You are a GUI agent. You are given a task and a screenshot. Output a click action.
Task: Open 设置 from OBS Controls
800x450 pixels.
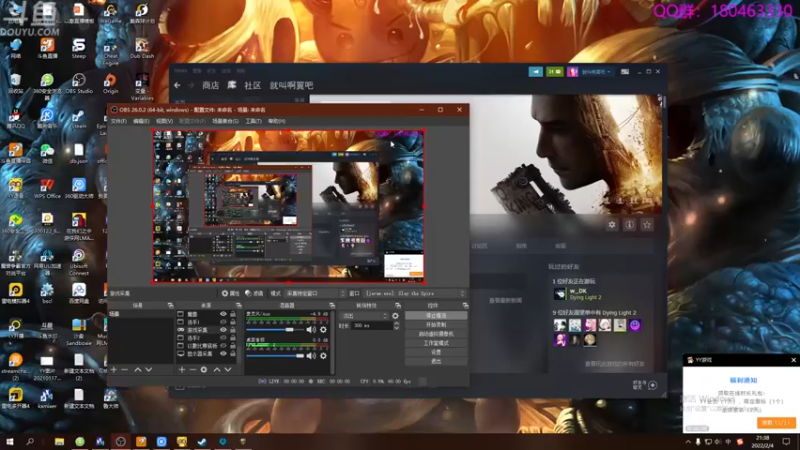tap(436, 352)
